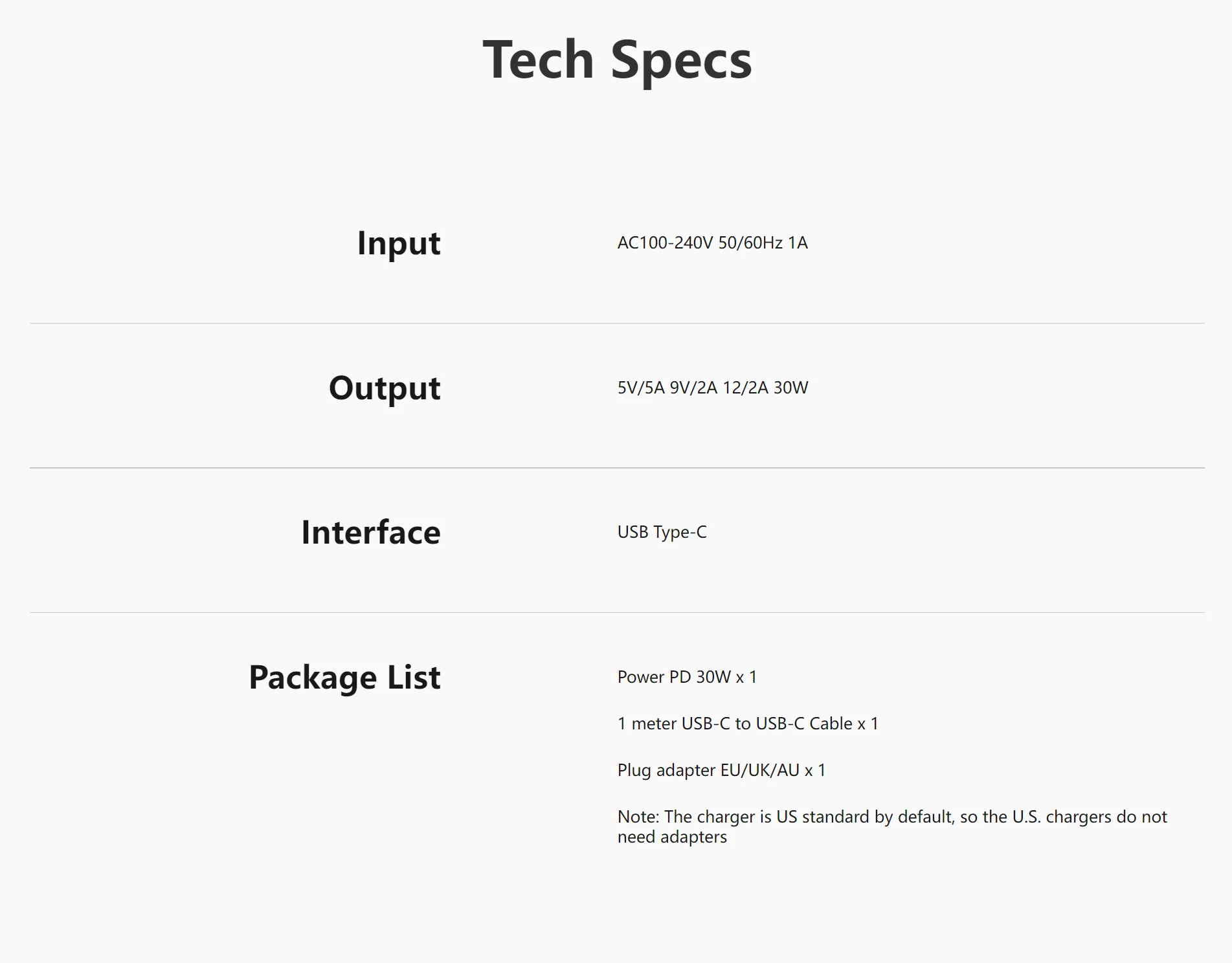Select the AC100-240V input voltage text
This screenshot has height=963, width=1232.
[x=665, y=243]
